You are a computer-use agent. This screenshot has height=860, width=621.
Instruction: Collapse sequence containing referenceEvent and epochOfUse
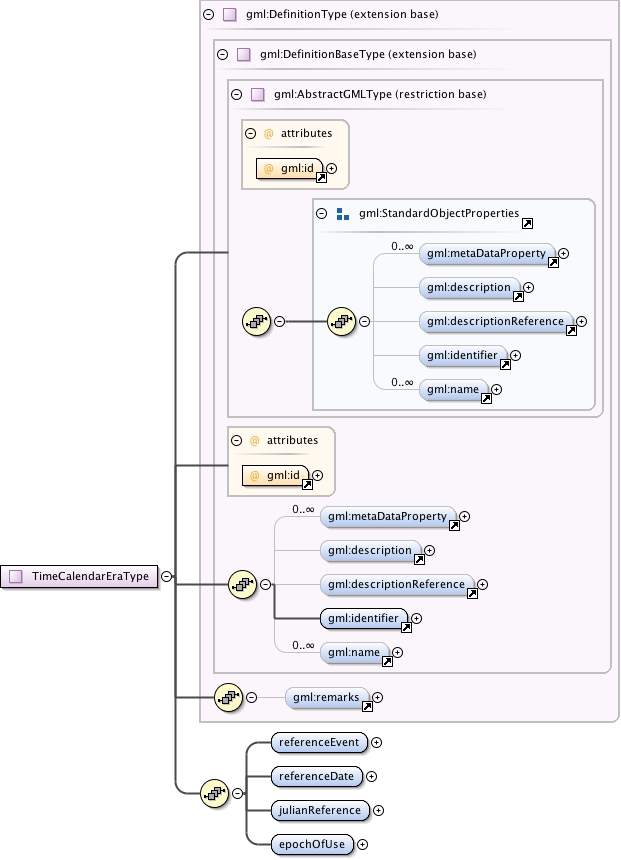pyautogui.click(x=237, y=793)
